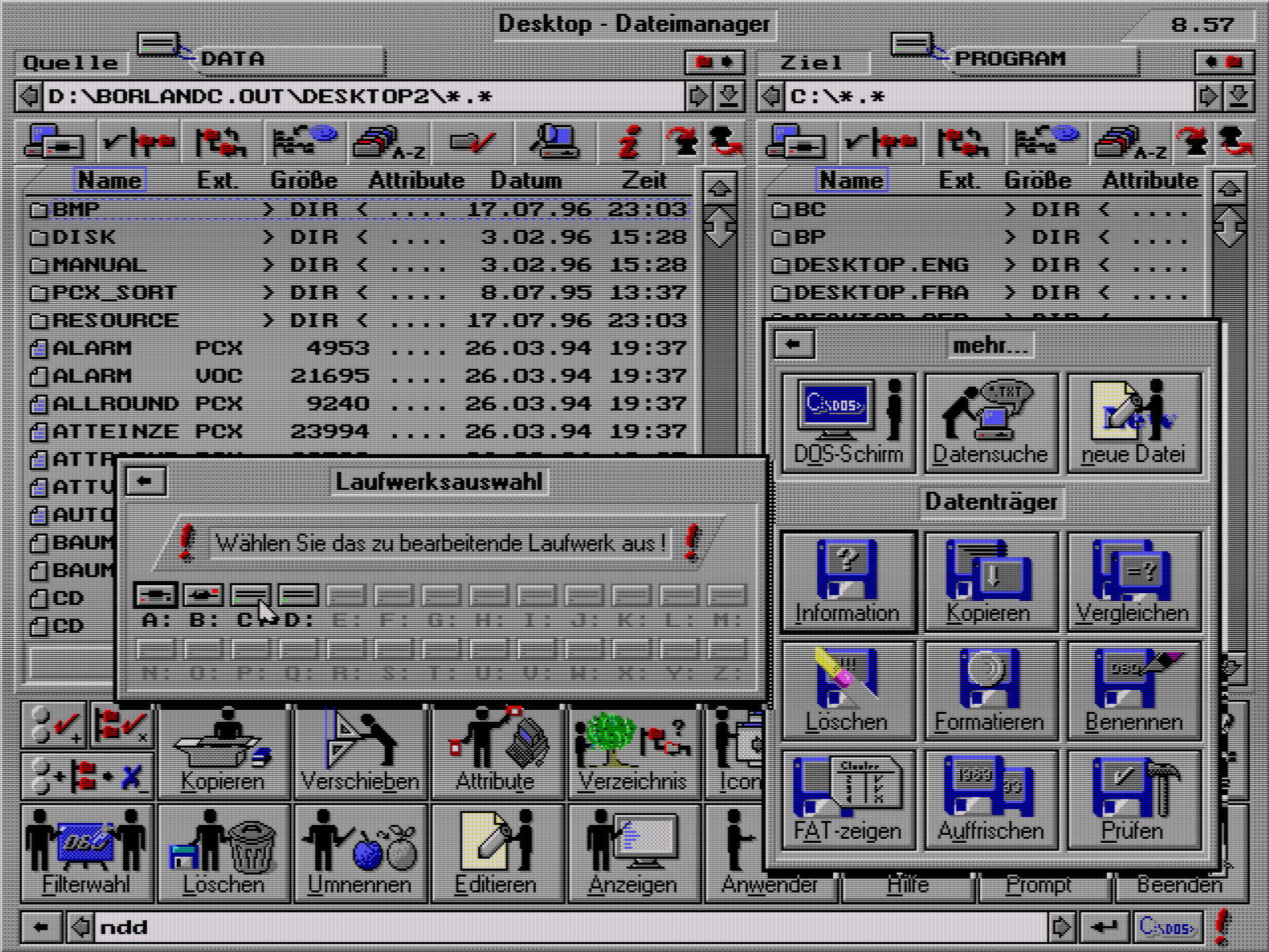Open the Formatieren disk tool

(991, 690)
